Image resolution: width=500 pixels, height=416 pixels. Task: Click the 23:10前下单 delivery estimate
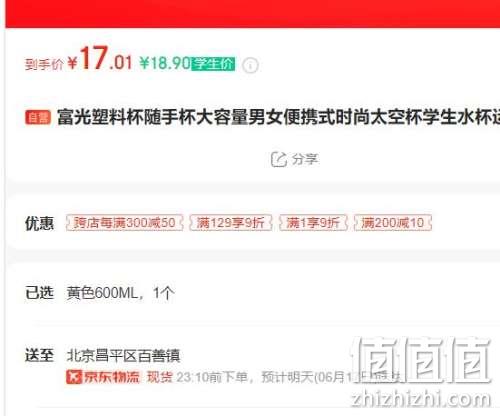pyautogui.click(x=211, y=377)
